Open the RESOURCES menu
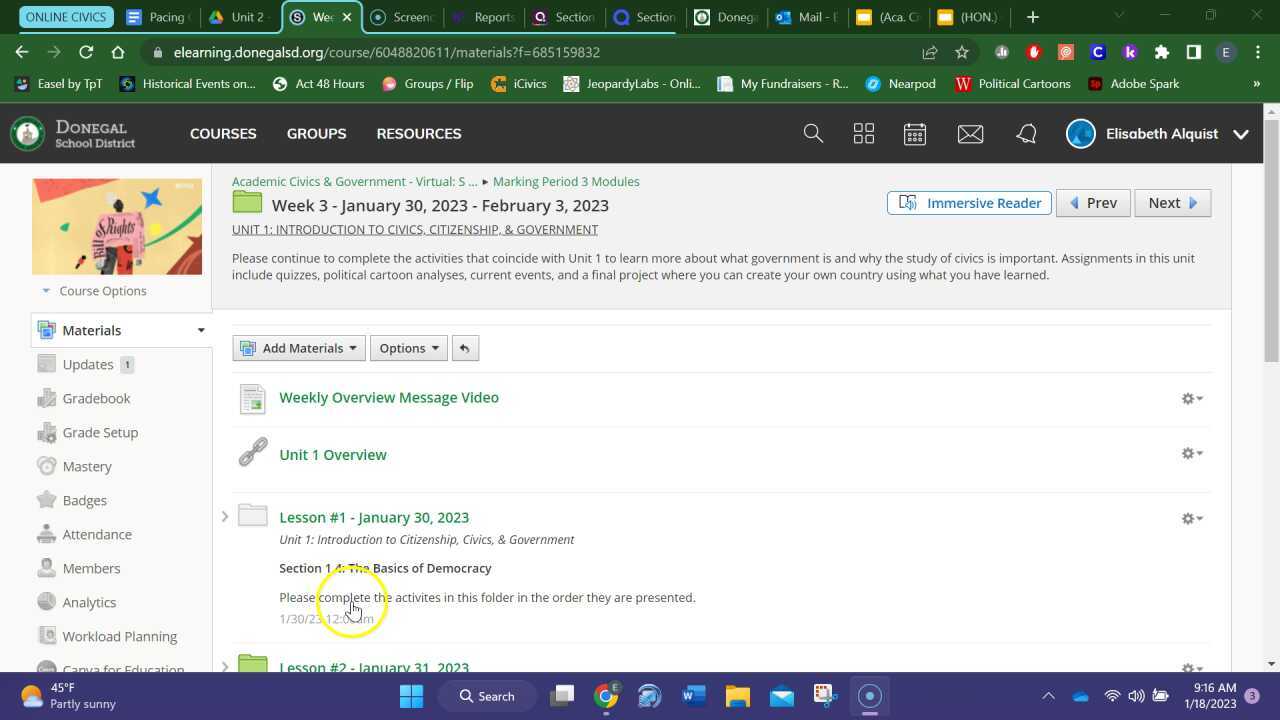The height and width of the screenshot is (720, 1280). (x=418, y=133)
